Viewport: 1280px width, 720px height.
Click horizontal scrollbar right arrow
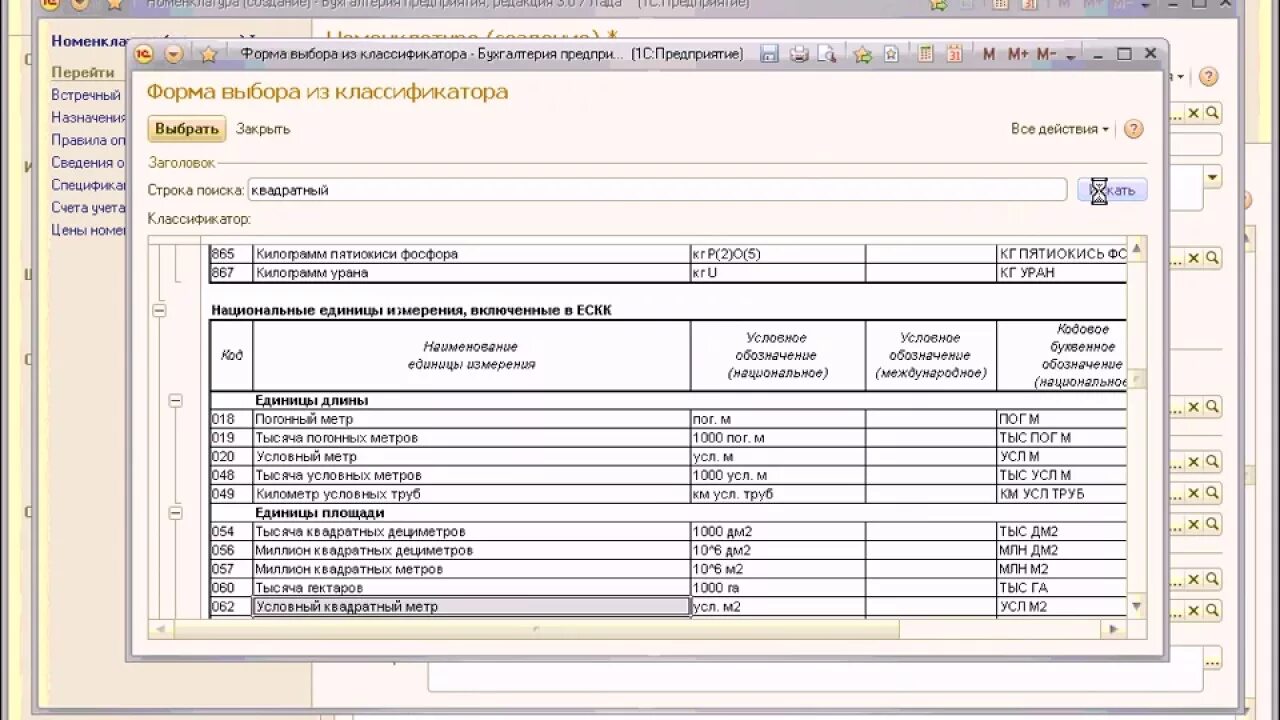[x=1113, y=630]
